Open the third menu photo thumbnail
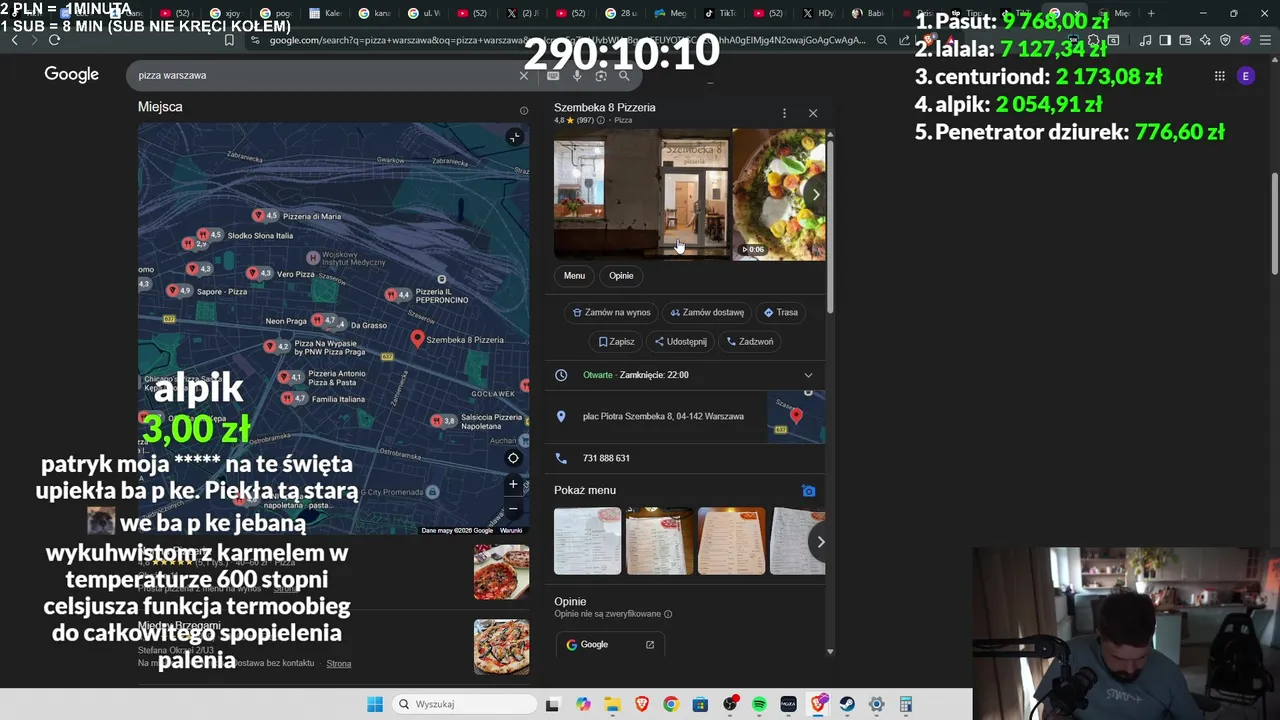Screen dimensions: 1280x720 coord(732,541)
